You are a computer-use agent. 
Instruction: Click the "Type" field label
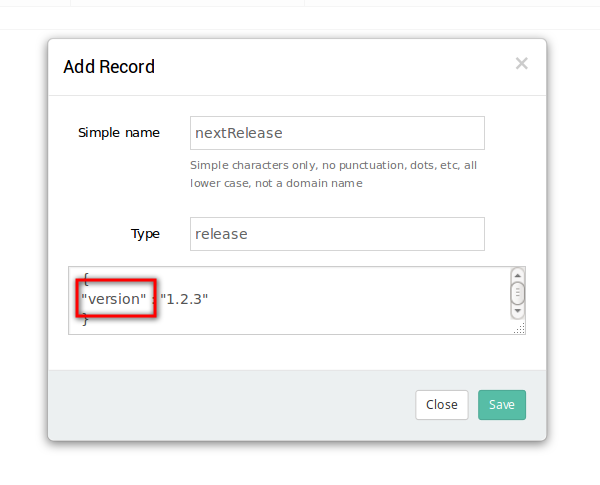point(145,234)
